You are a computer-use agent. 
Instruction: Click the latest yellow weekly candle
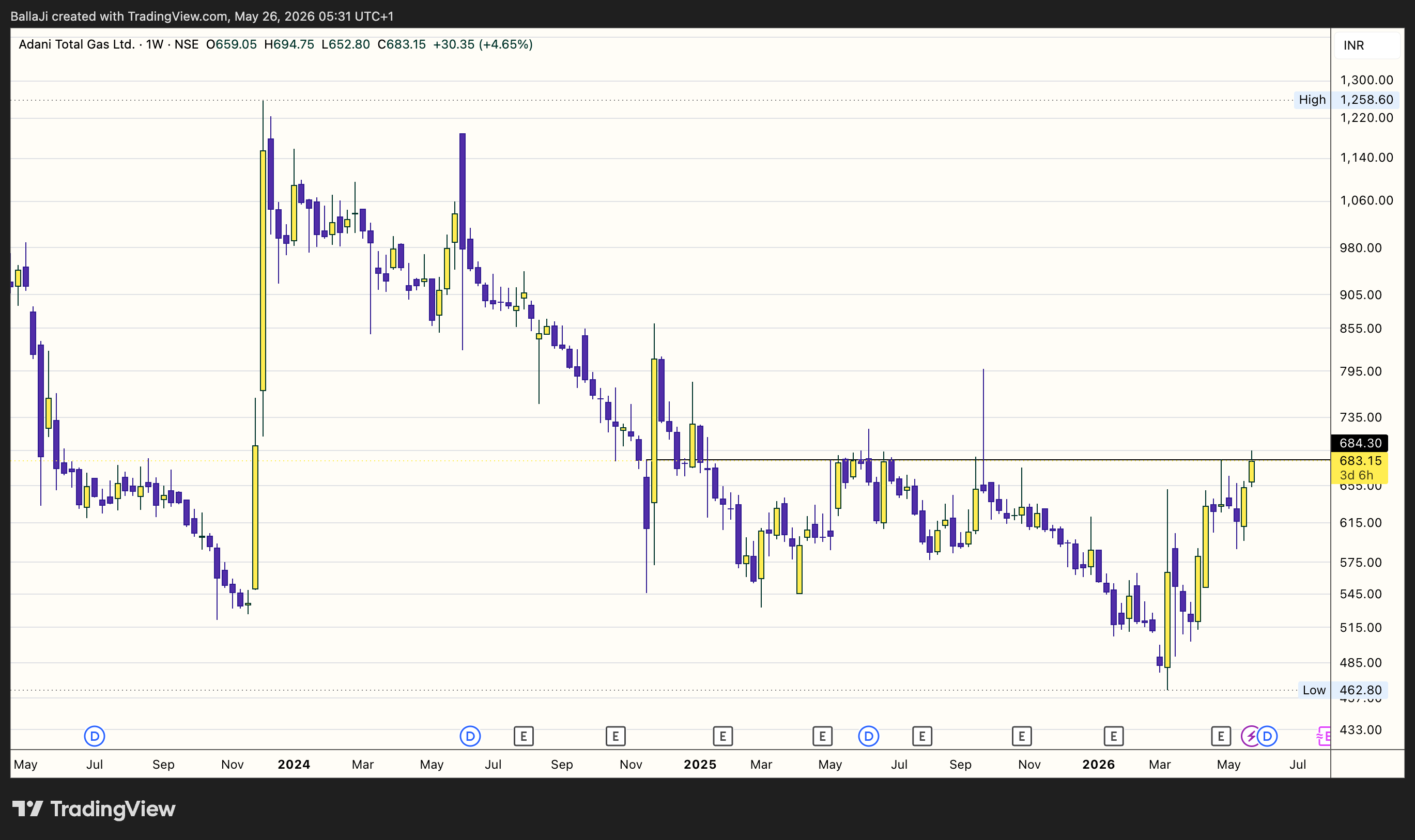pyautogui.click(x=1251, y=471)
